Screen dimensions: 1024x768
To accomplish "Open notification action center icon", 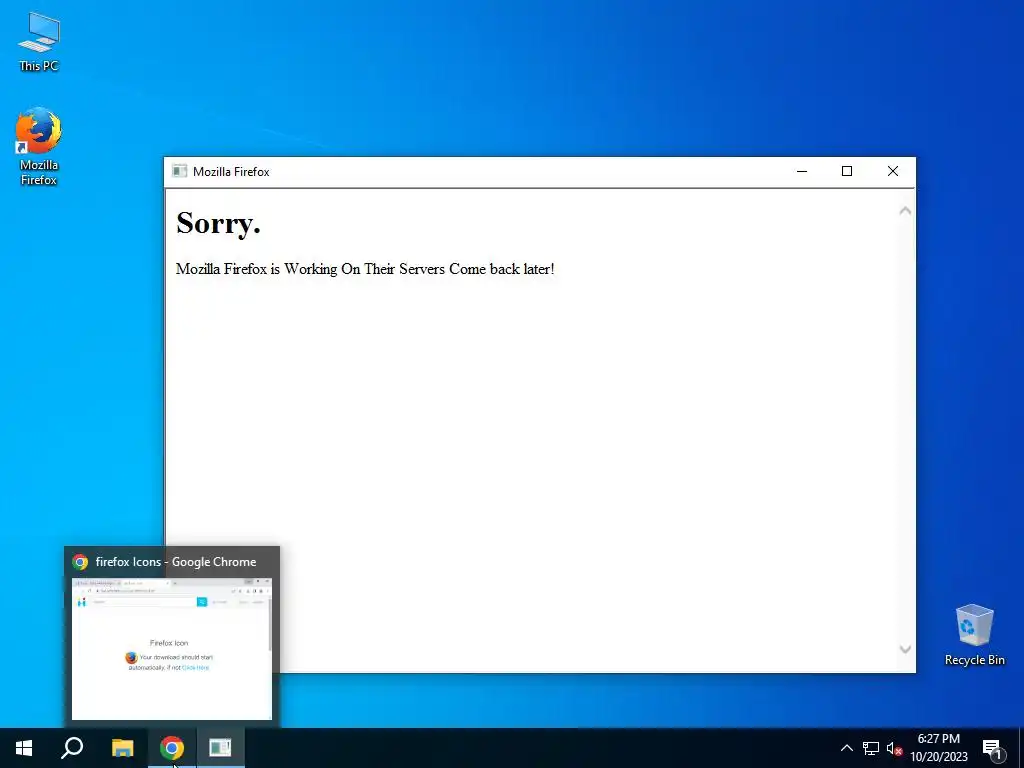I will click(x=992, y=749).
